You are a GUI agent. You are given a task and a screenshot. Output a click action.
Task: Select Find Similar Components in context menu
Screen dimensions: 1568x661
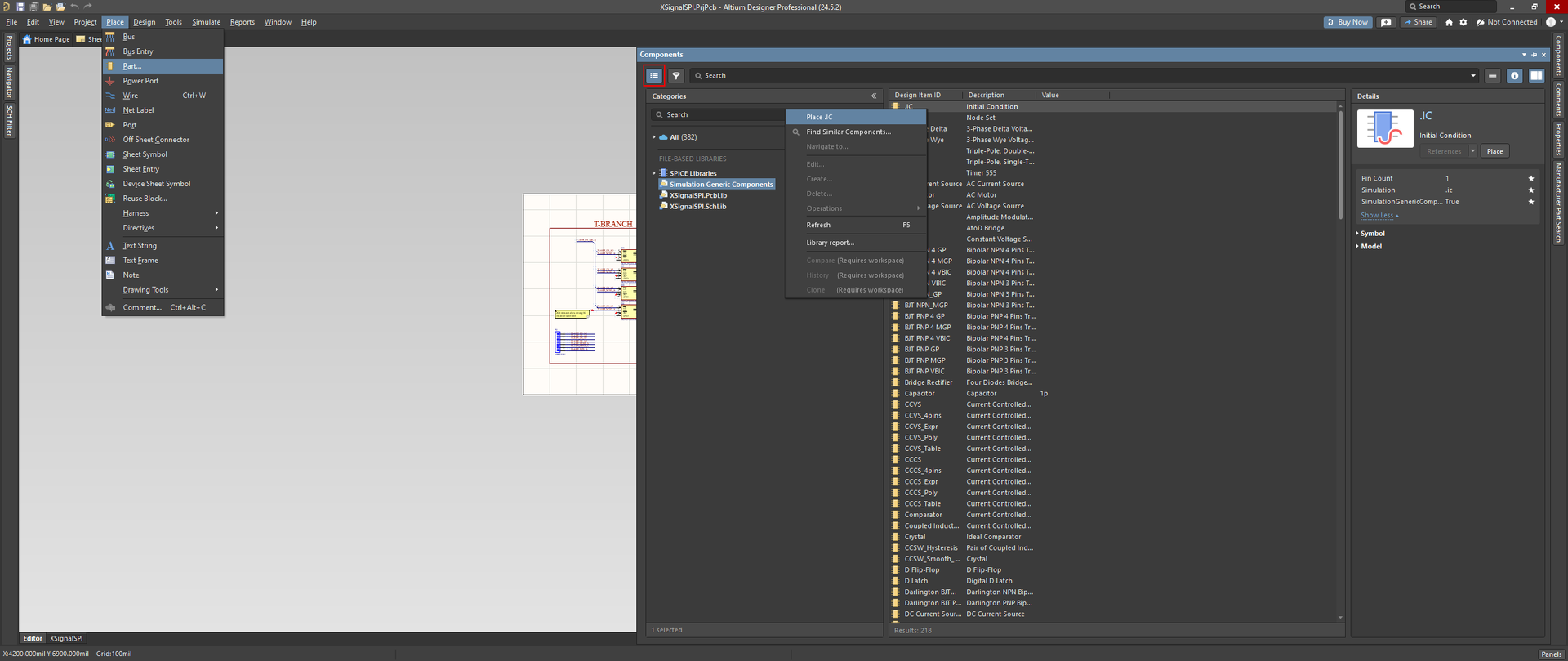click(x=856, y=132)
